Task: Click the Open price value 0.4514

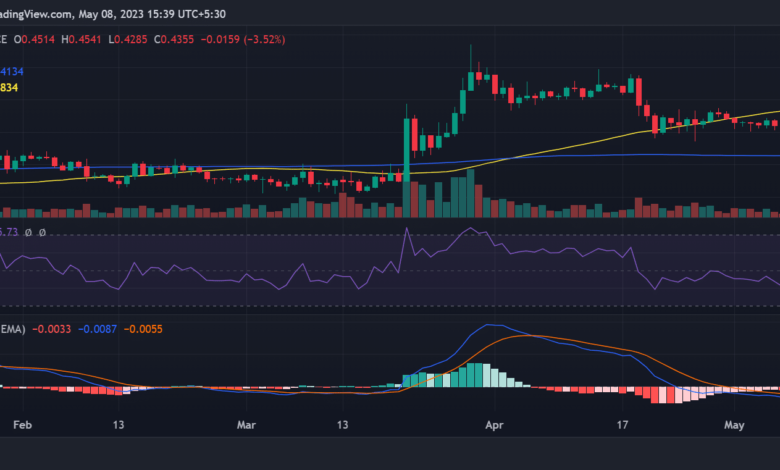Action: tap(36, 38)
